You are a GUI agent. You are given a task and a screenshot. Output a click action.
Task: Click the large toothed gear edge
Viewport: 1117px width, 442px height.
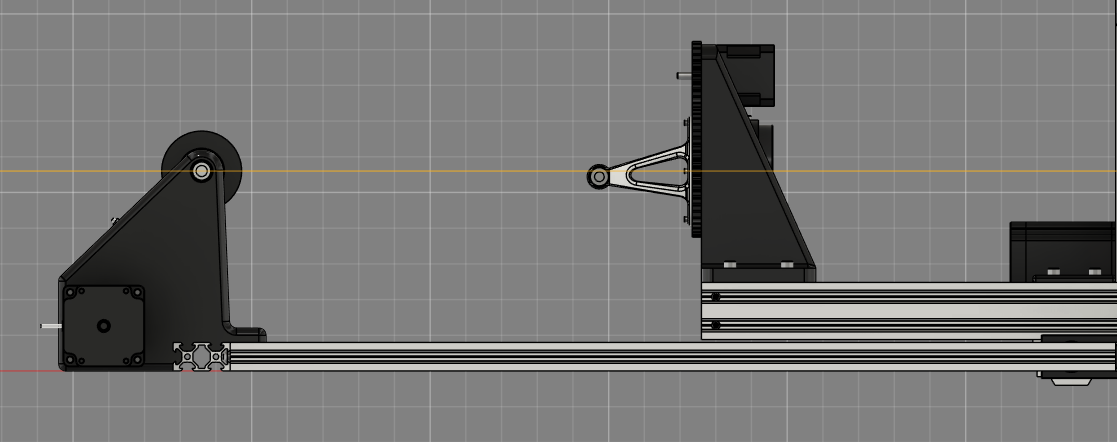696,140
